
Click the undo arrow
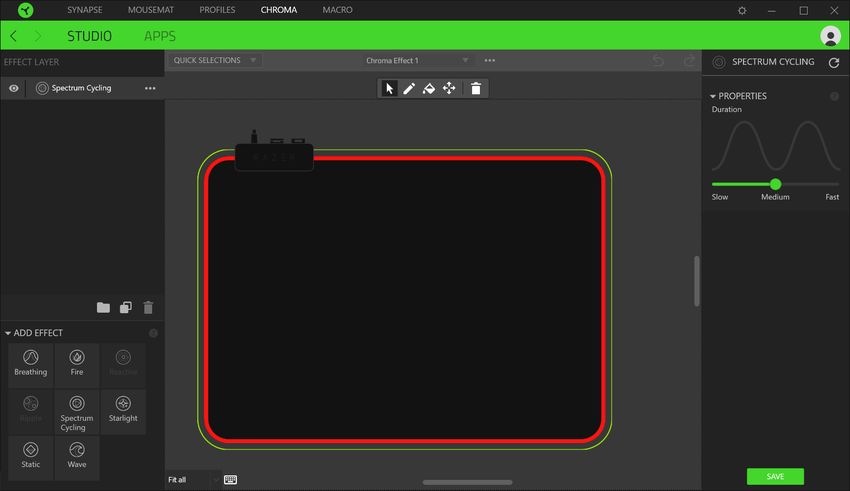coord(658,60)
